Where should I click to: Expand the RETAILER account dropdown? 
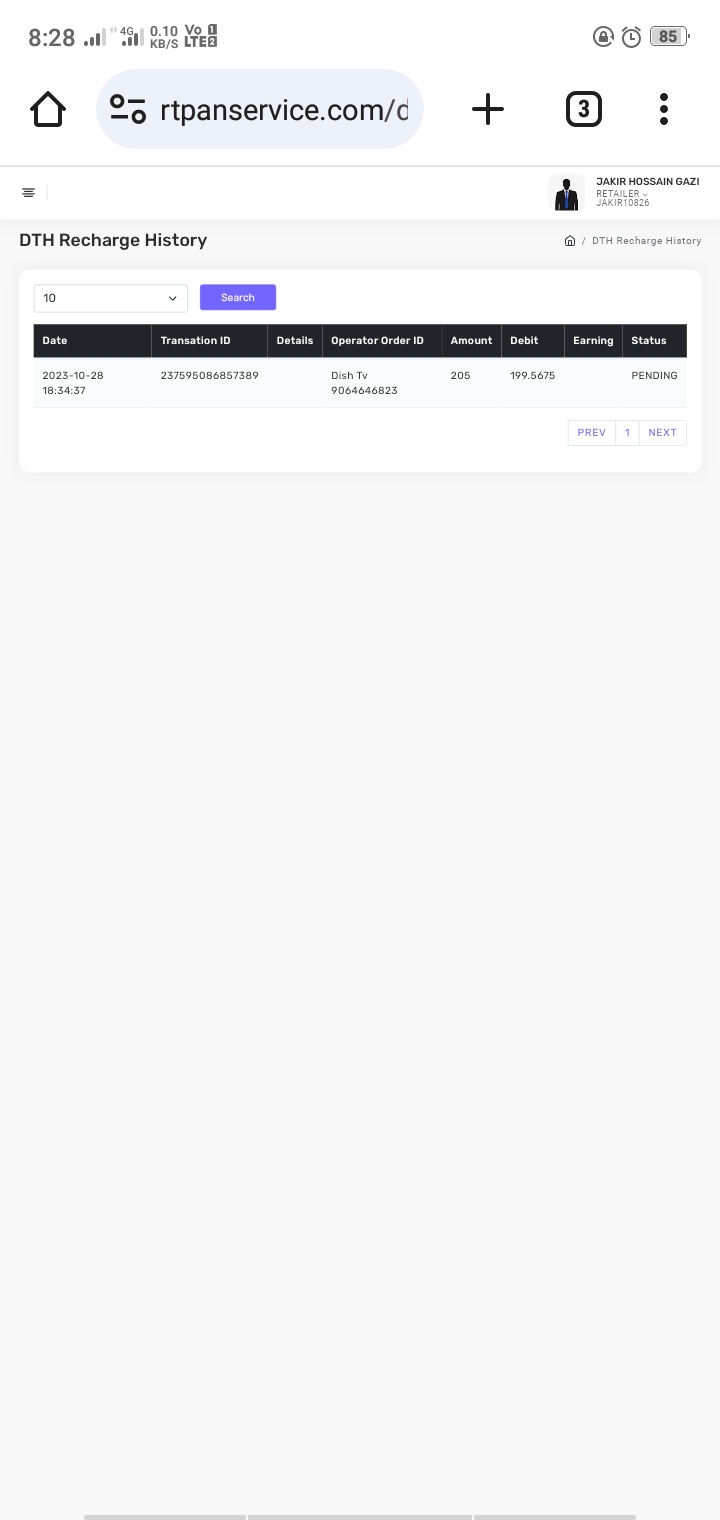(622, 194)
